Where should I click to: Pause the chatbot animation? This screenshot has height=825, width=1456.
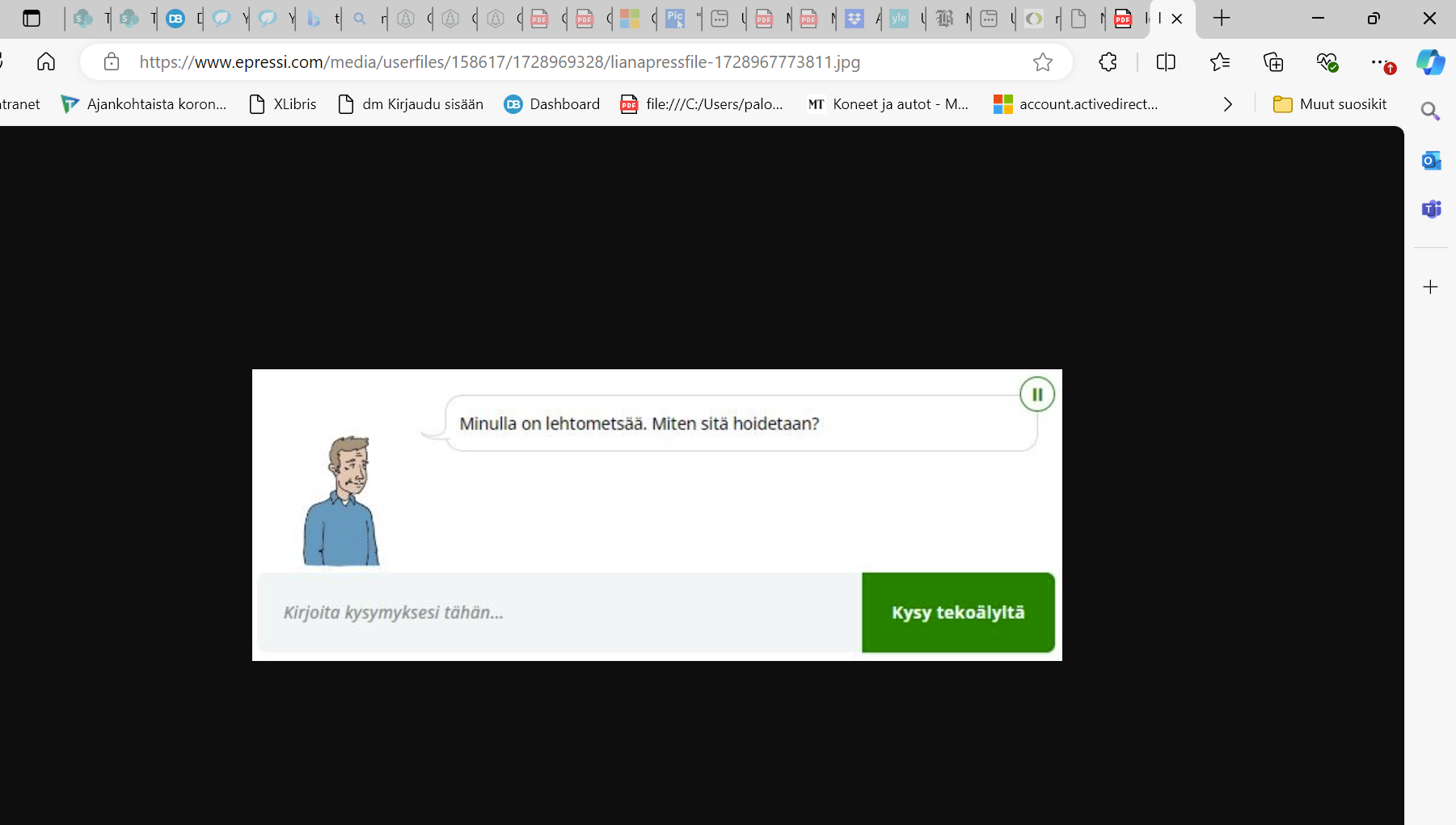click(x=1037, y=394)
